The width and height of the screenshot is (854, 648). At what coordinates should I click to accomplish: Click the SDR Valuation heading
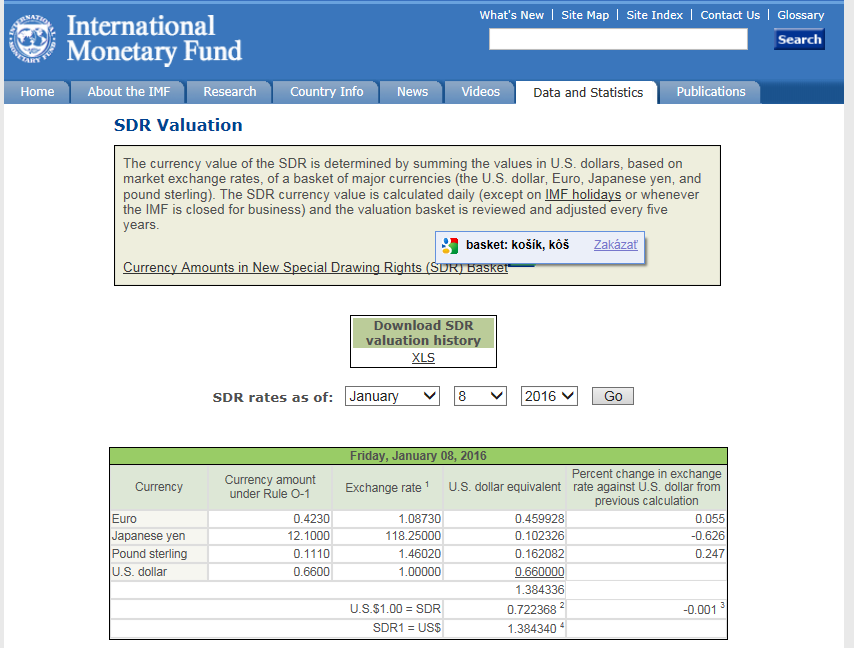pyautogui.click(x=178, y=125)
